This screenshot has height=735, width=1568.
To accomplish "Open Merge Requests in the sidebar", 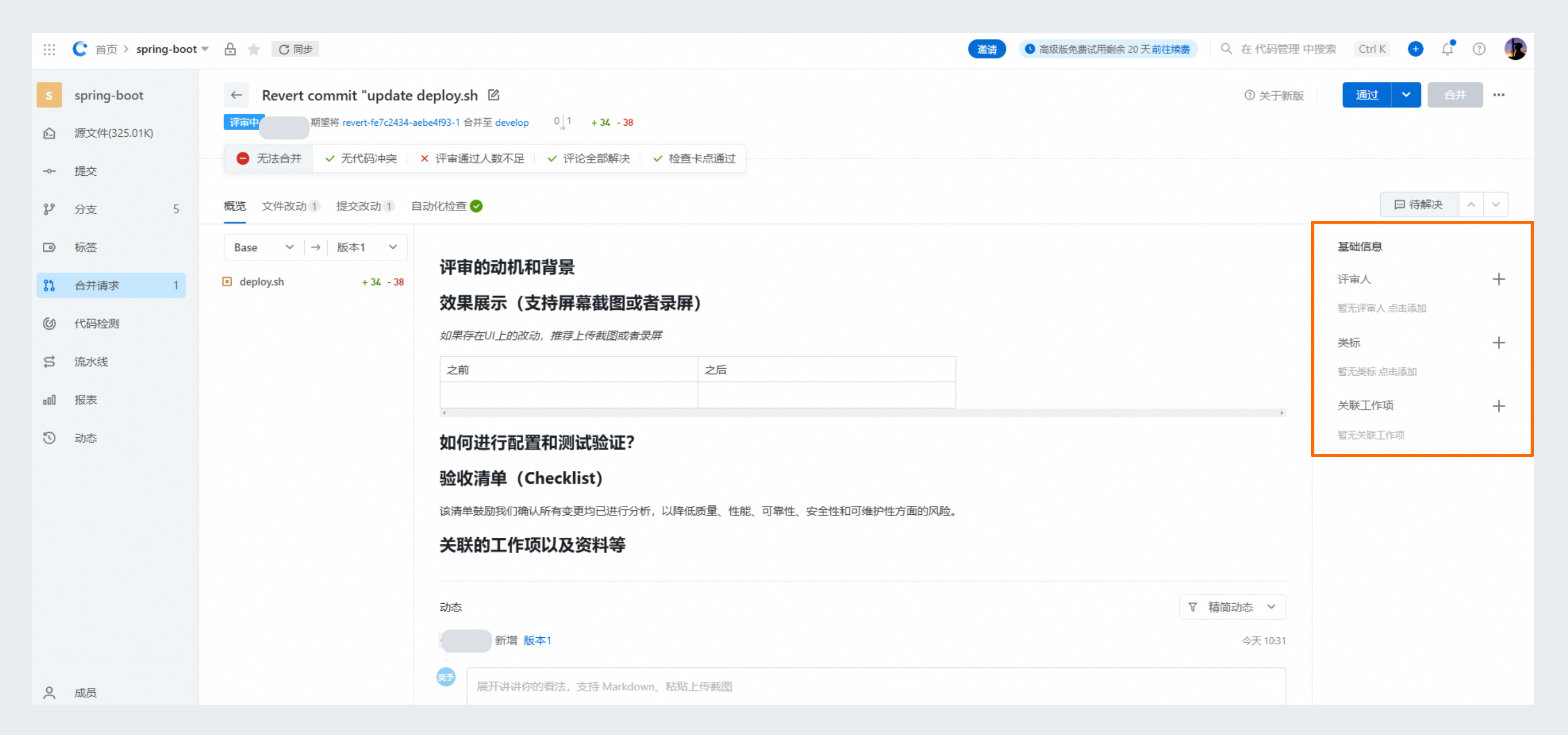I will point(111,286).
